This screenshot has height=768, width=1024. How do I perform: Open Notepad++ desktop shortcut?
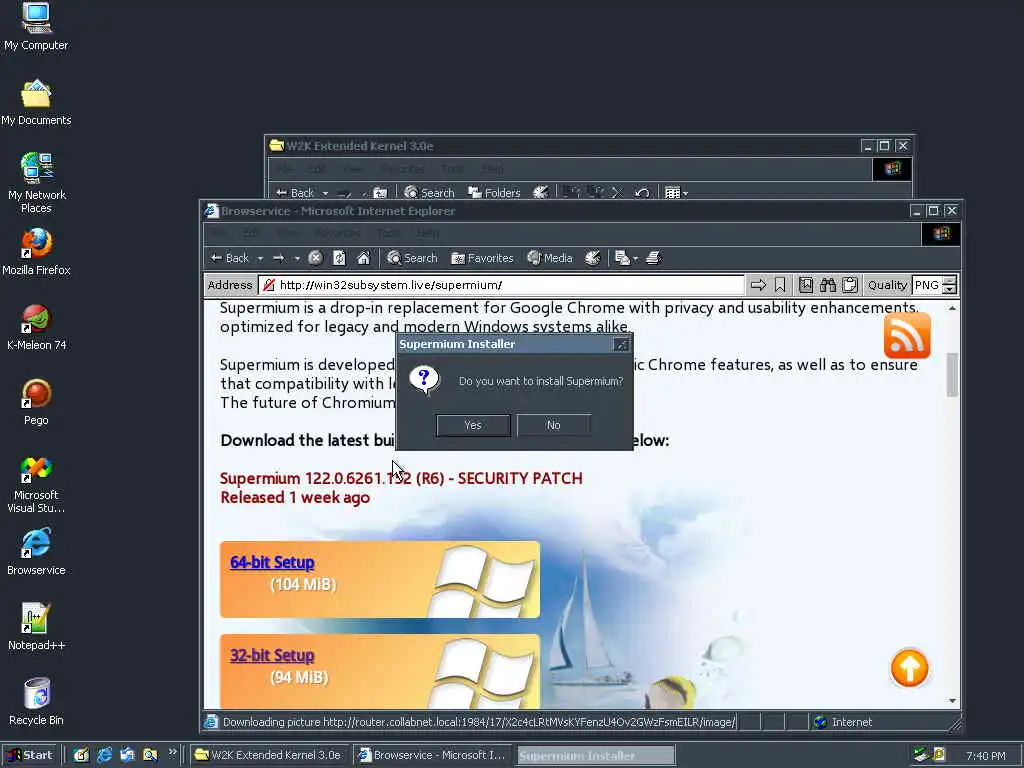coord(37,626)
